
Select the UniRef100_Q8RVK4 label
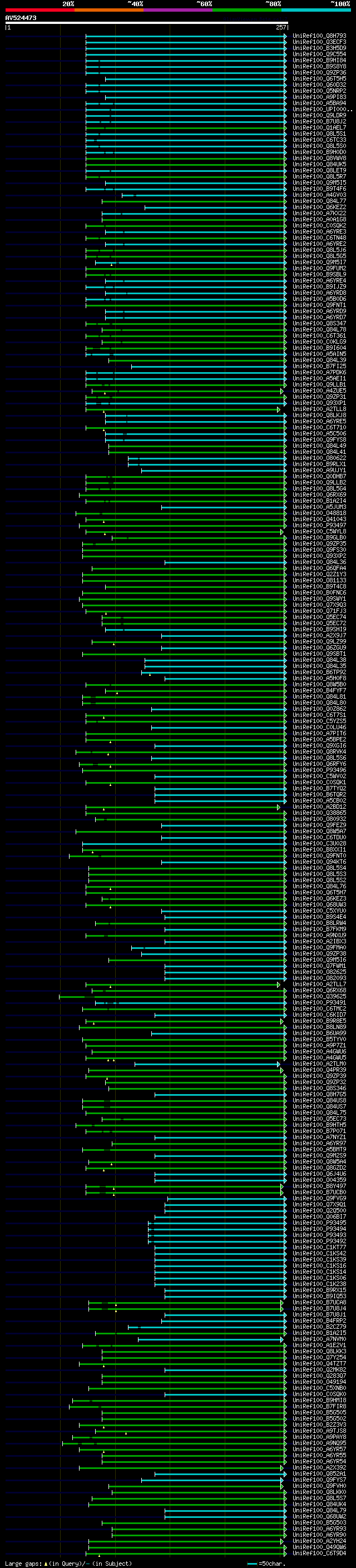(319, 752)
